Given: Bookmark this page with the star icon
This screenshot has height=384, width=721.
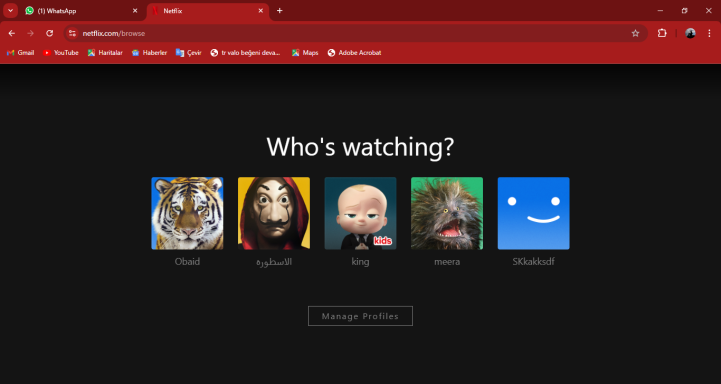Looking at the screenshot, I should [x=635, y=33].
